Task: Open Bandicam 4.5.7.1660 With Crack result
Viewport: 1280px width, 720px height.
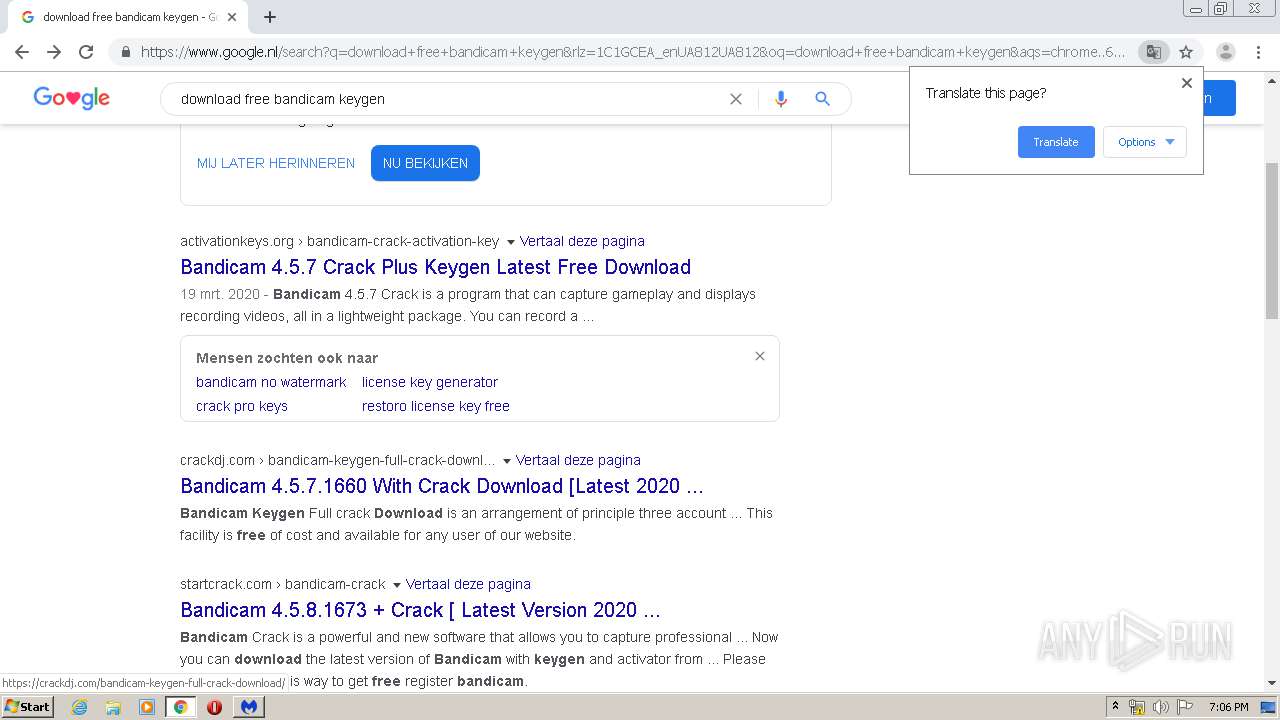Action: (x=442, y=486)
